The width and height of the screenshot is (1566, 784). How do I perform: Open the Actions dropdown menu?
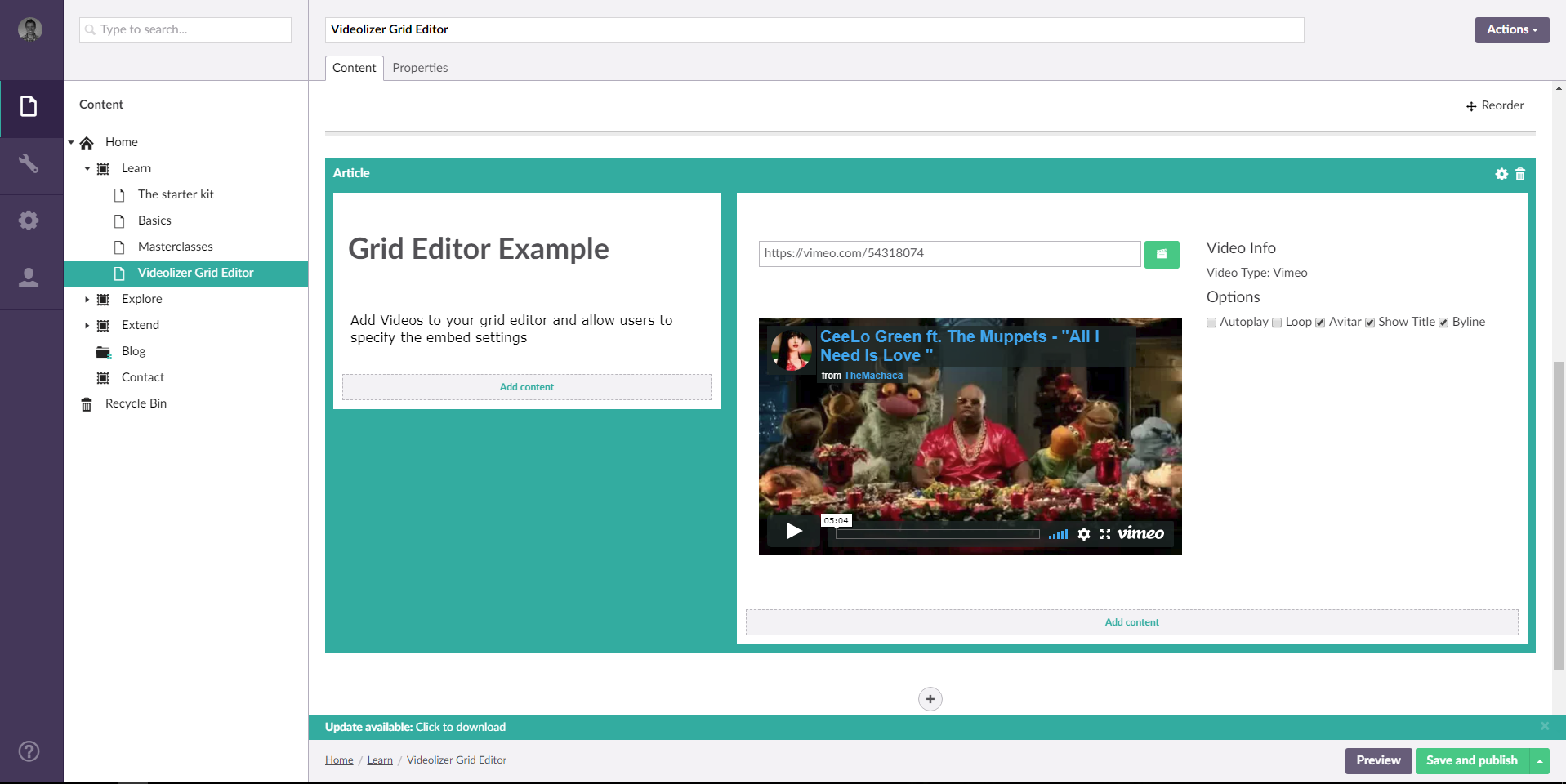coord(1512,29)
